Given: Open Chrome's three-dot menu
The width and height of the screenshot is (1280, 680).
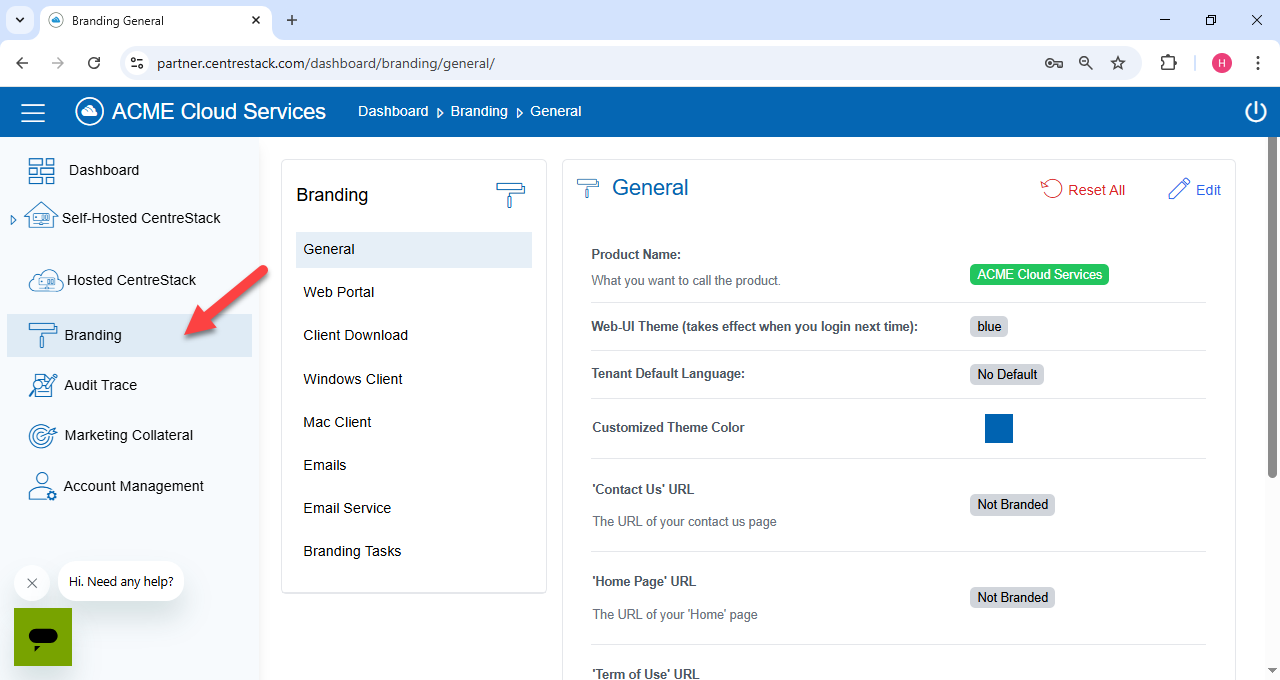Looking at the screenshot, I should [1257, 63].
